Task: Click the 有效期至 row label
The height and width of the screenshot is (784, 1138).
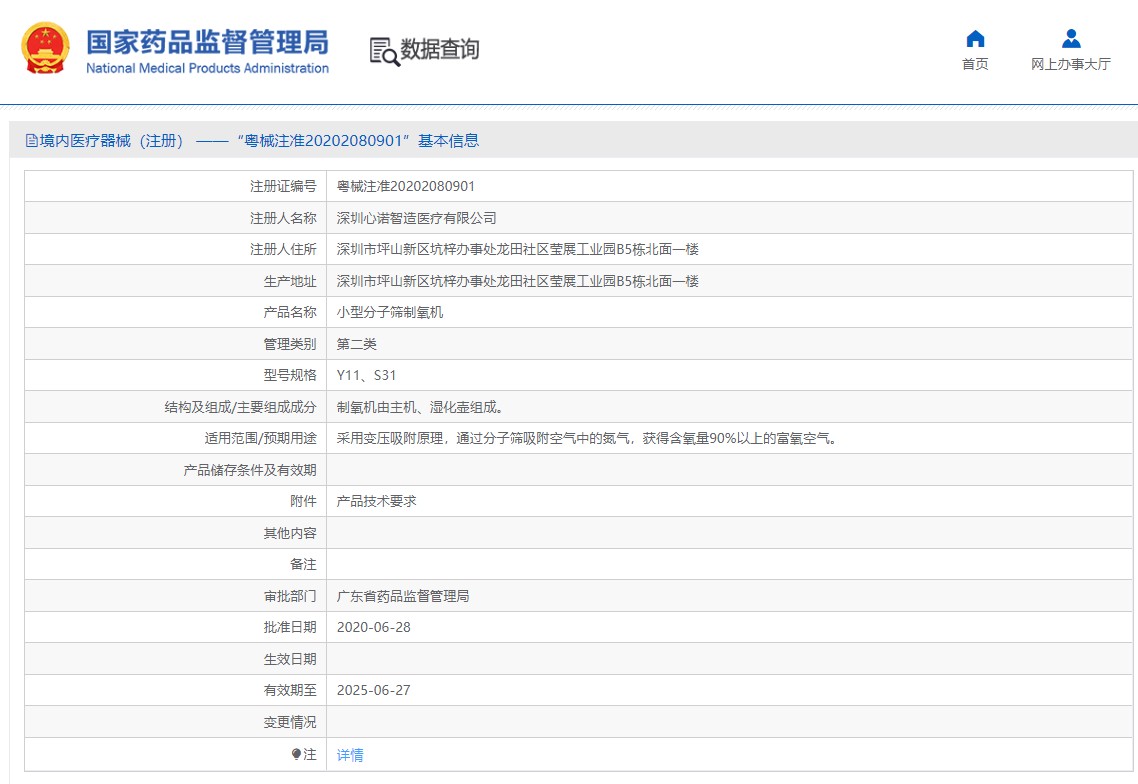Action: (290, 690)
